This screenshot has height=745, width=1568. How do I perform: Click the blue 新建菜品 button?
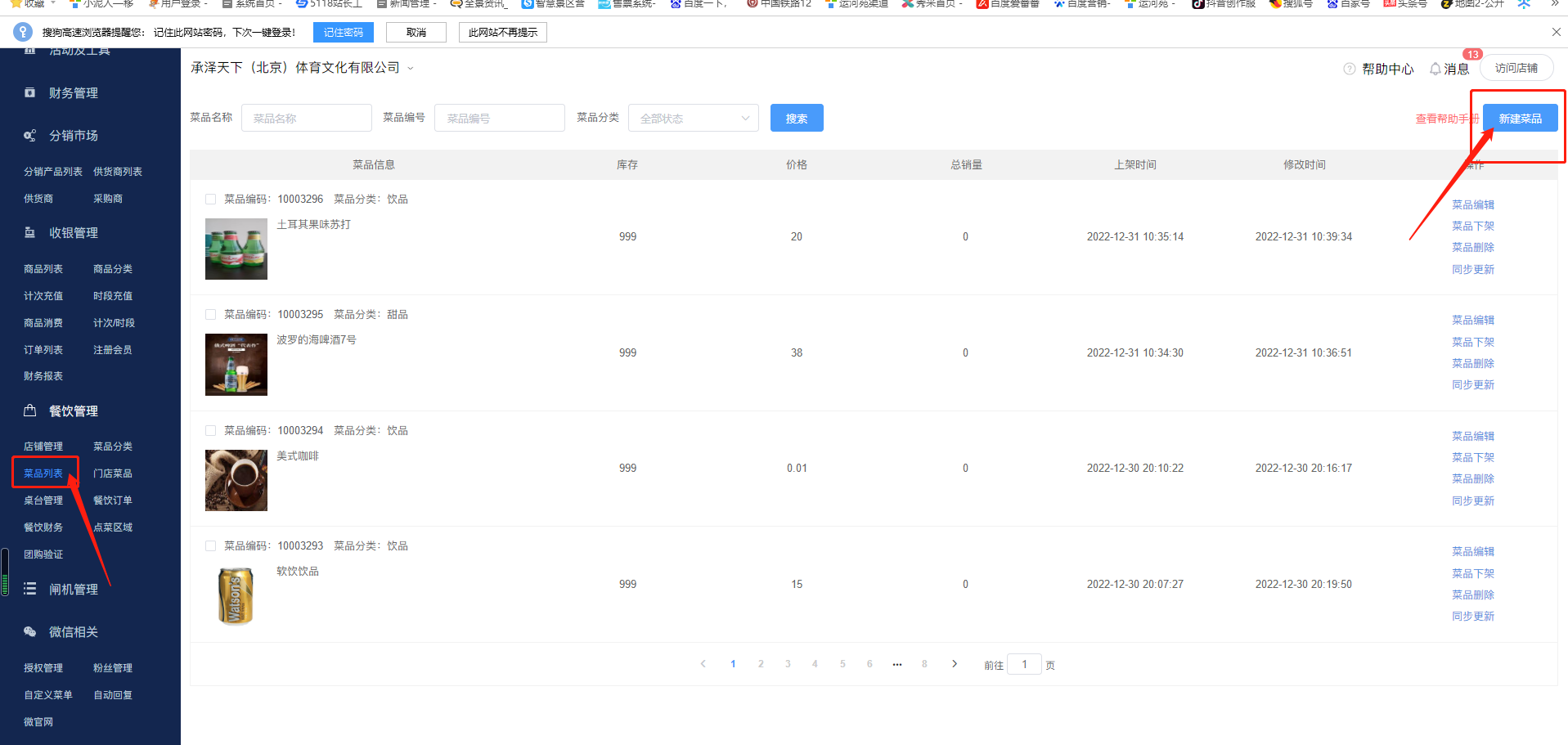[1520, 119]
